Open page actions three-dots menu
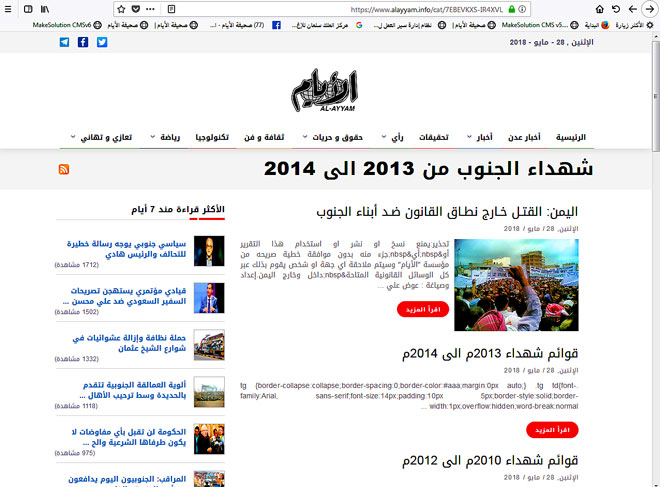The width and height of the screenshot is (660, 487). (x=150, y=9)
